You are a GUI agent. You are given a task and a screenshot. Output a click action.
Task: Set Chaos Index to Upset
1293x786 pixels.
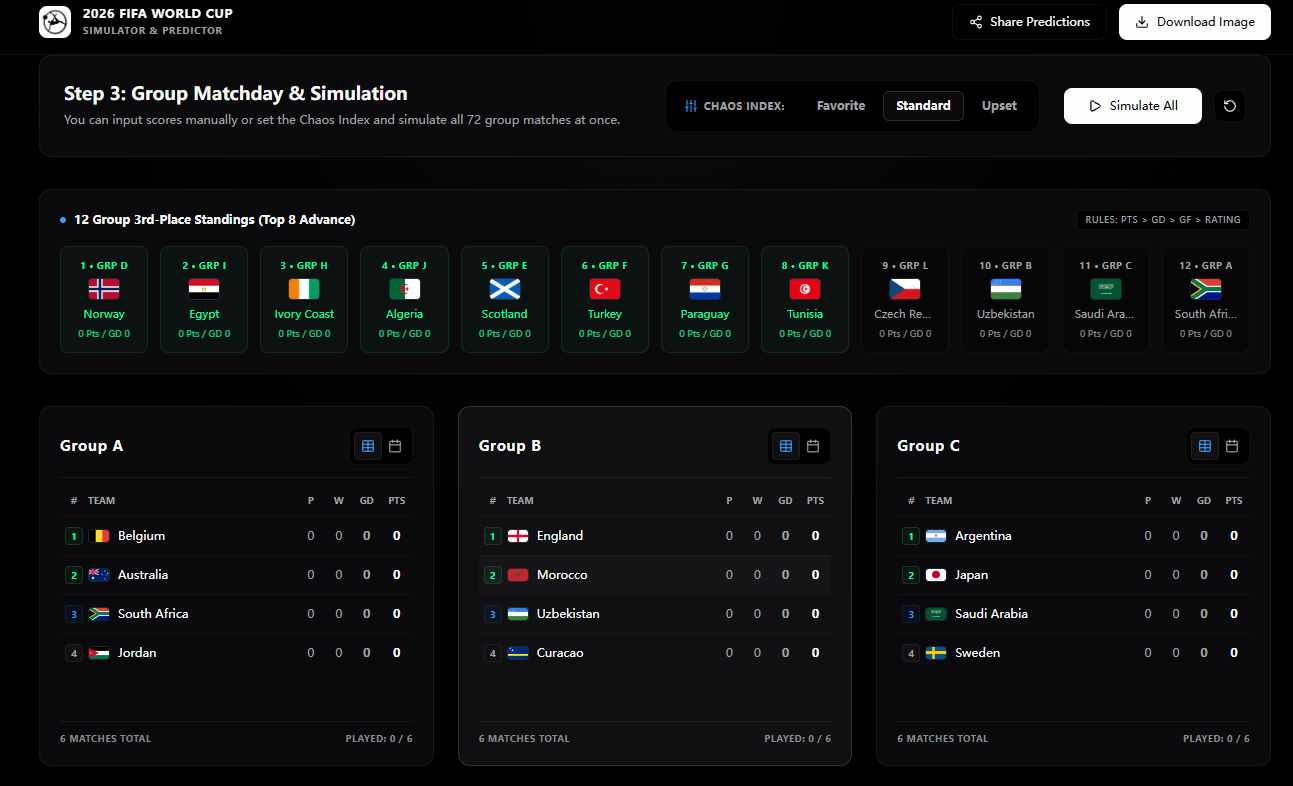(x=999, y=106)
